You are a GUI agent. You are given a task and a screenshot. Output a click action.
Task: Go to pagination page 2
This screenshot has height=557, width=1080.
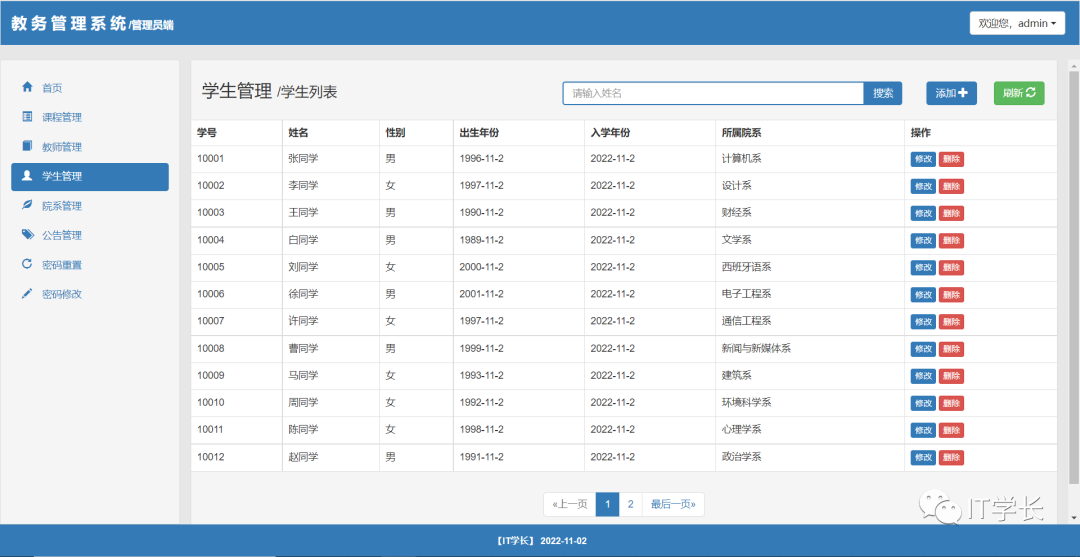630,505
